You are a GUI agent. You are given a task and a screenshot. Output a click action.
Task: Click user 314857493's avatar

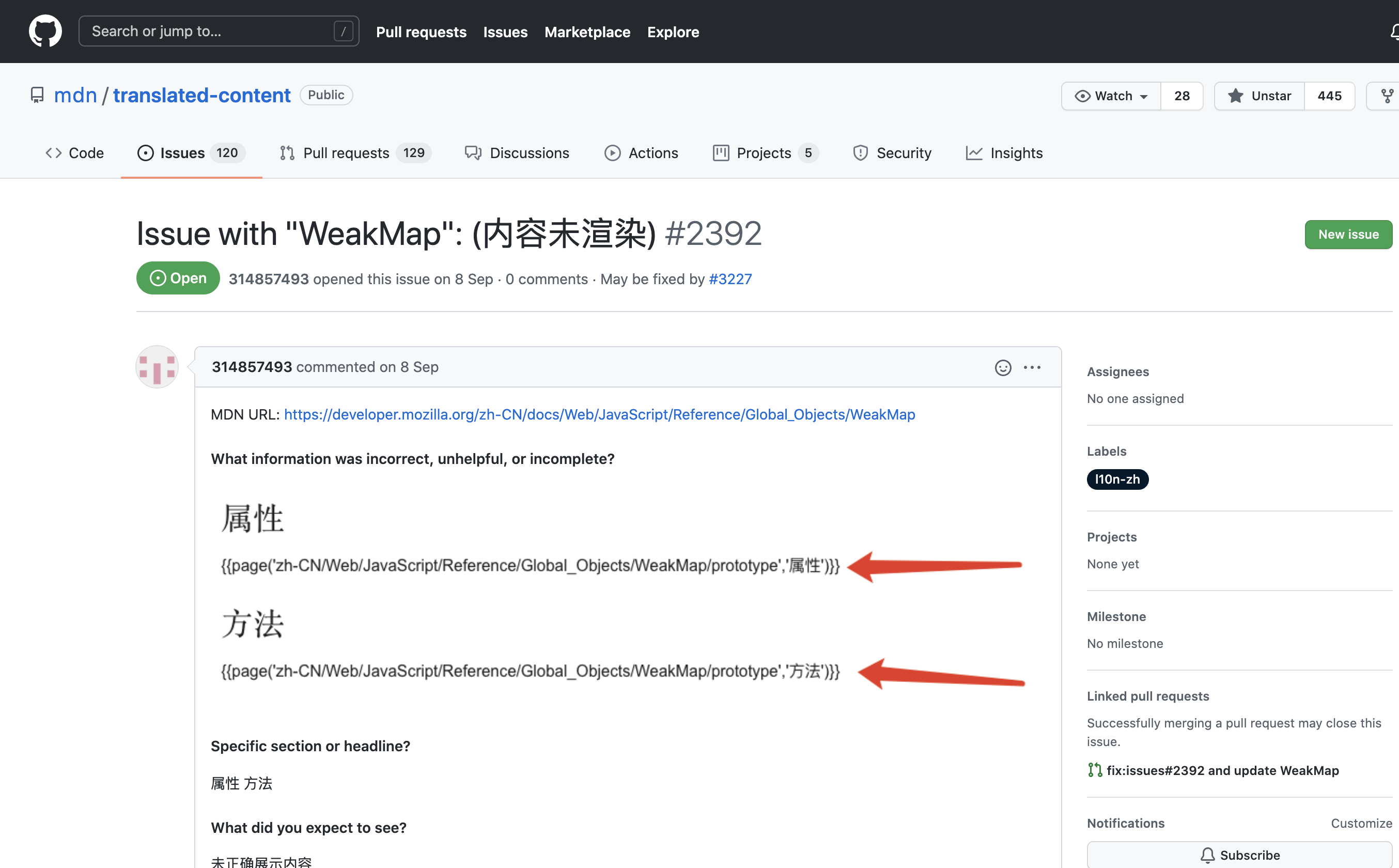(157, 367)
